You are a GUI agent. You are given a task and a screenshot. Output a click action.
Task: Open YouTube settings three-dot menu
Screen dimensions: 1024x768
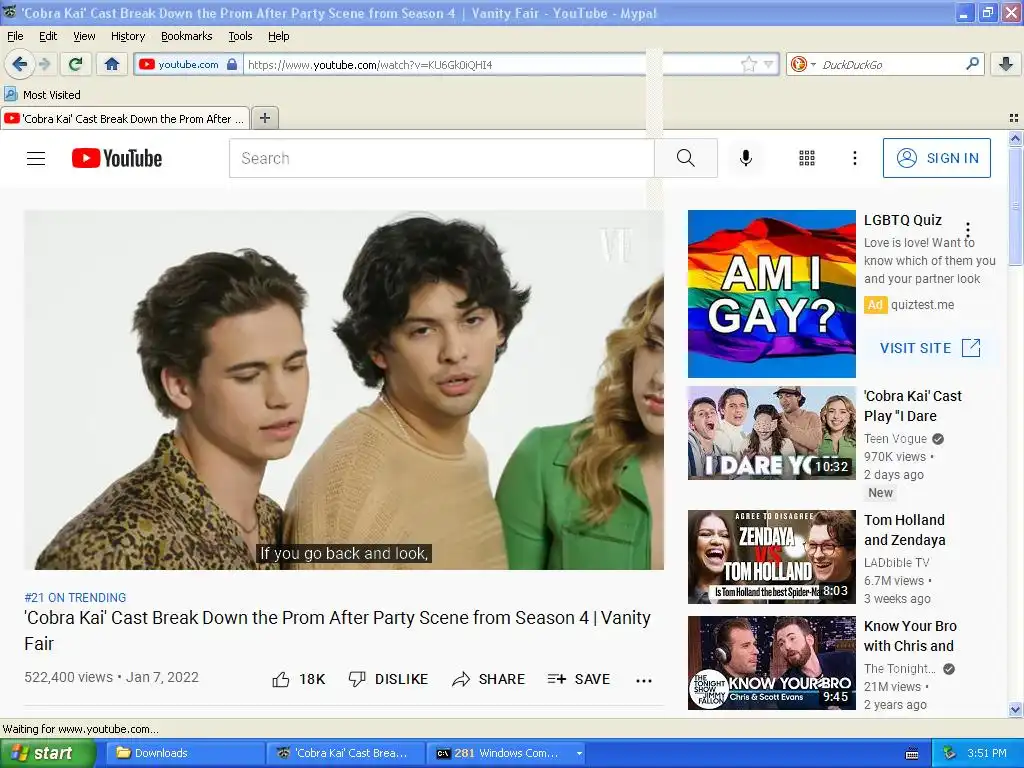(854, 158)
